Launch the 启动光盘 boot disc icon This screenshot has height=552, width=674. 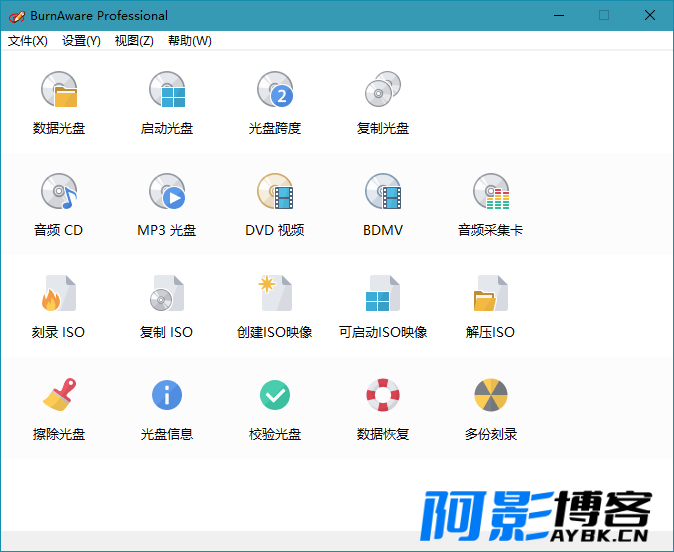[x=167, y=89]
